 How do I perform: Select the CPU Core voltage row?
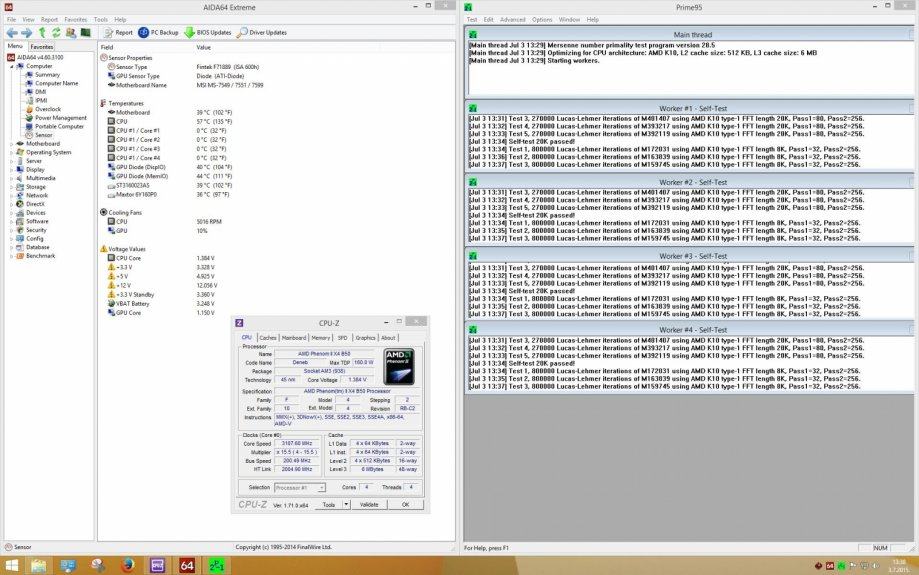pos(275,258)
